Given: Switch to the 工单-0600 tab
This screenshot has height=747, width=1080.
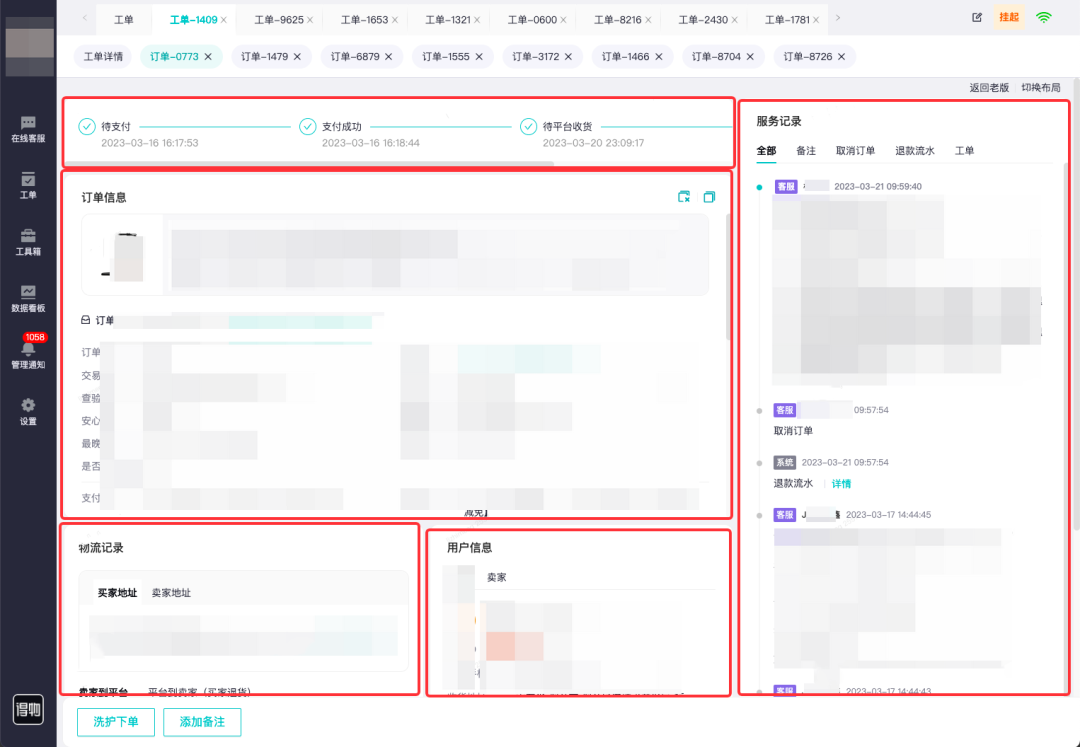Looking at the screenshot, I should 532,20.
